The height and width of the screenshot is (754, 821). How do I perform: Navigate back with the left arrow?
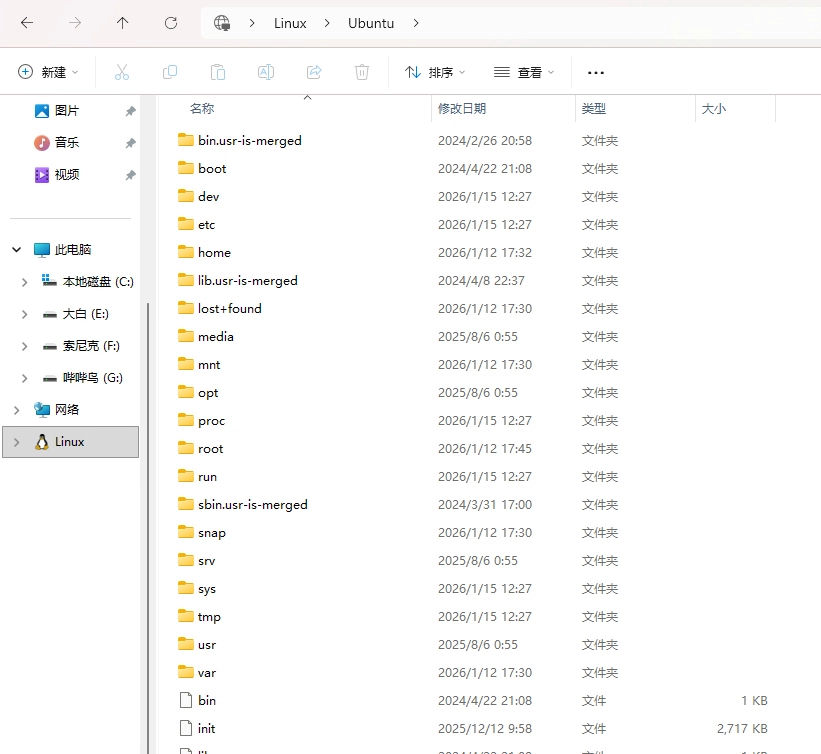[x=27, y=23]
